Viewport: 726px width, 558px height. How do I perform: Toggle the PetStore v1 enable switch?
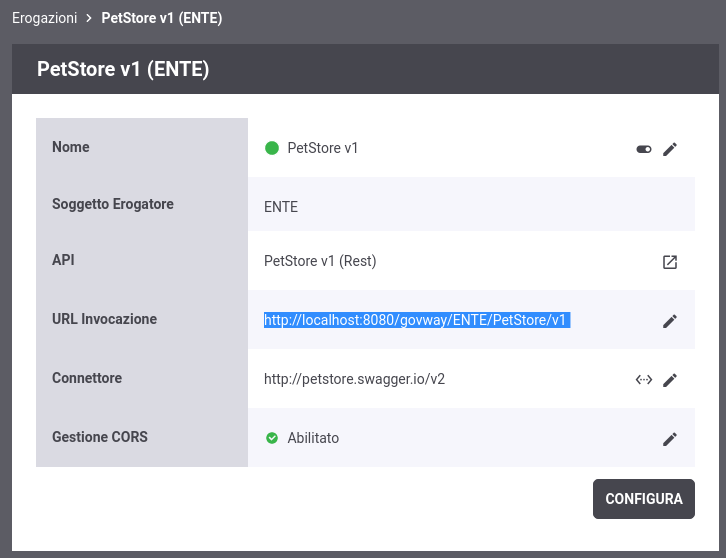(x=644, y=149)
